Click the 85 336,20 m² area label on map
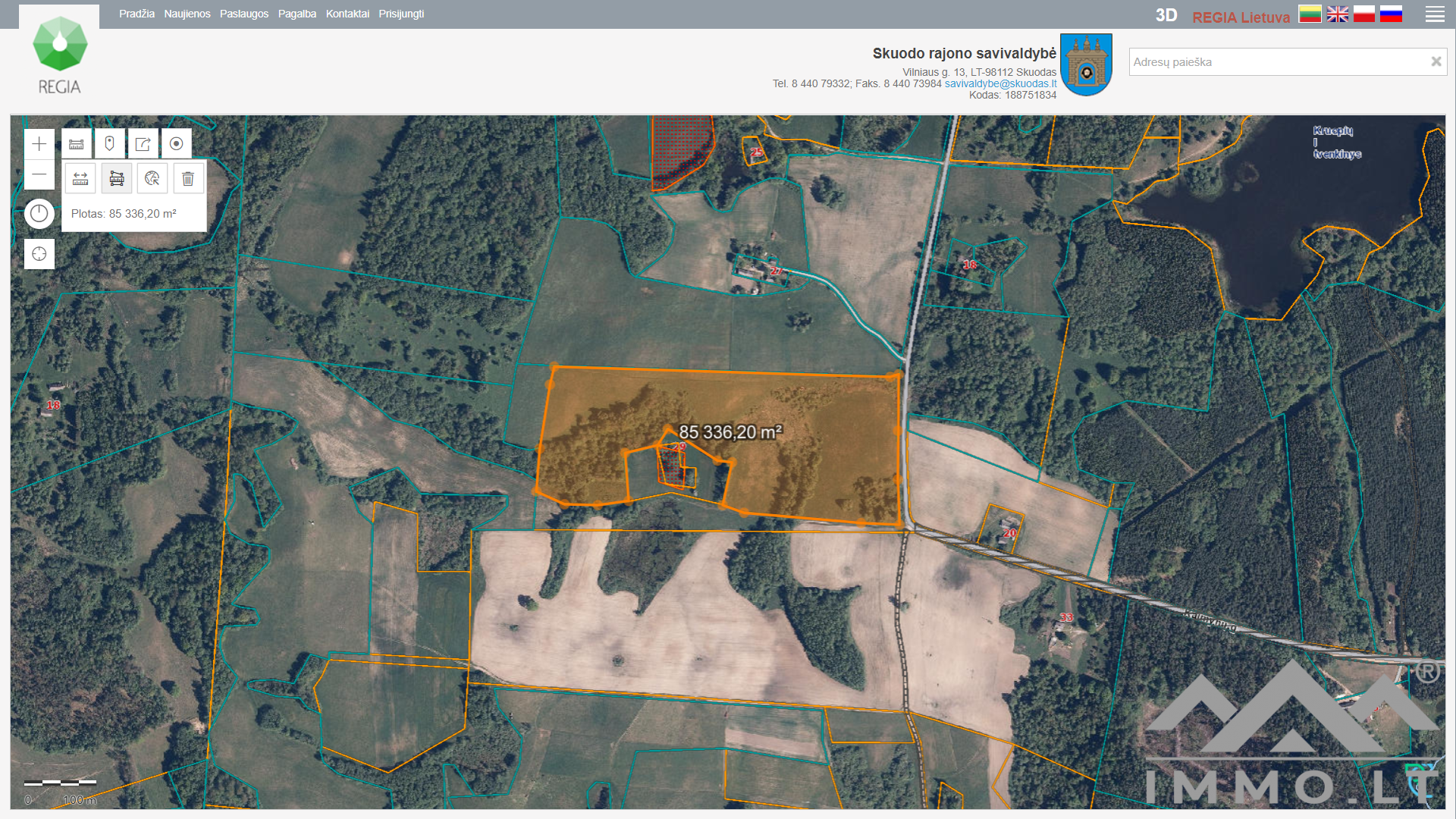This screenshot has width=1456, height=819. point(730,432)
